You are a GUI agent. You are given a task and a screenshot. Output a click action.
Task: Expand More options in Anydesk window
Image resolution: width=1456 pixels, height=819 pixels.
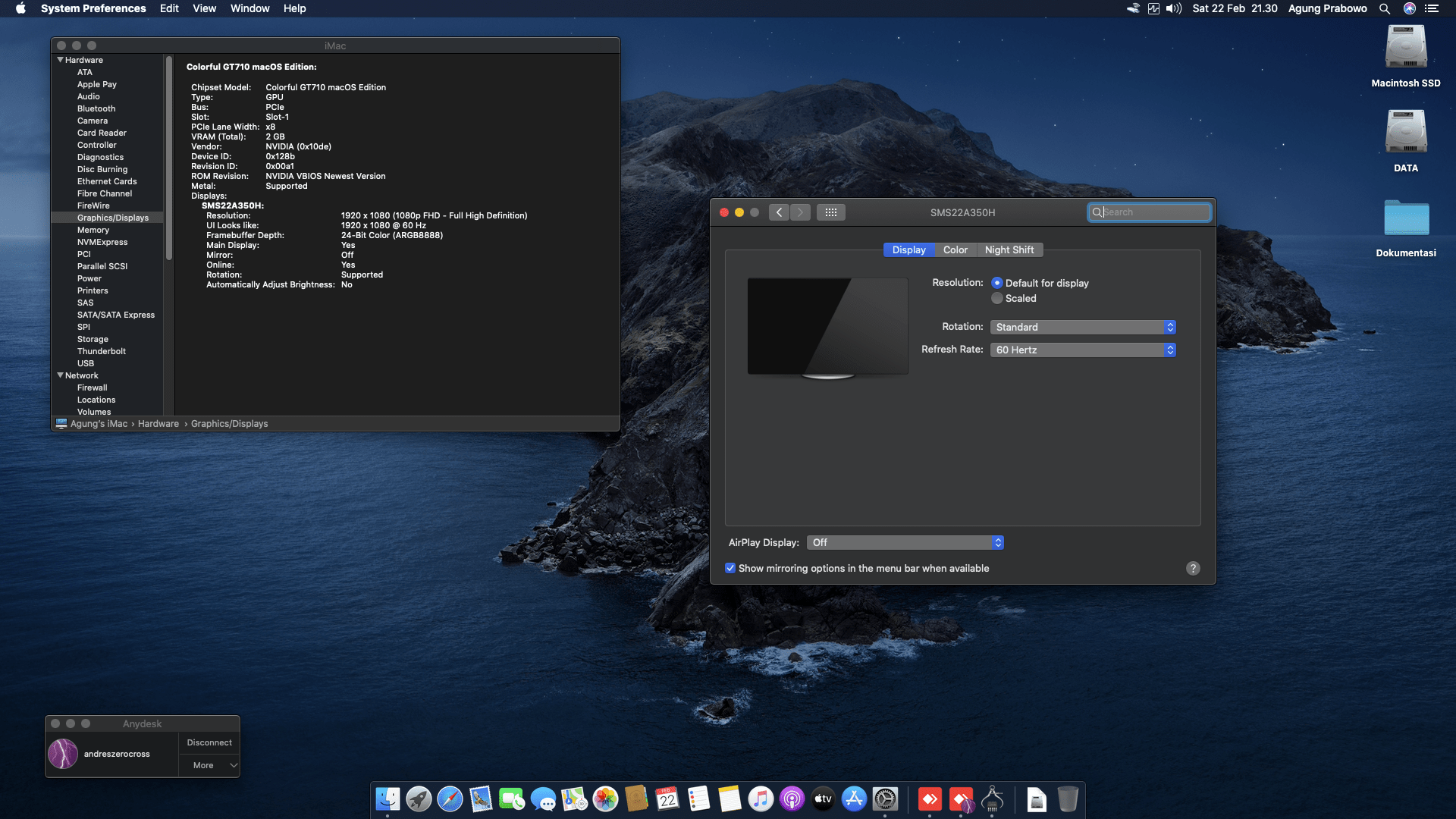[x=209, y=765]
